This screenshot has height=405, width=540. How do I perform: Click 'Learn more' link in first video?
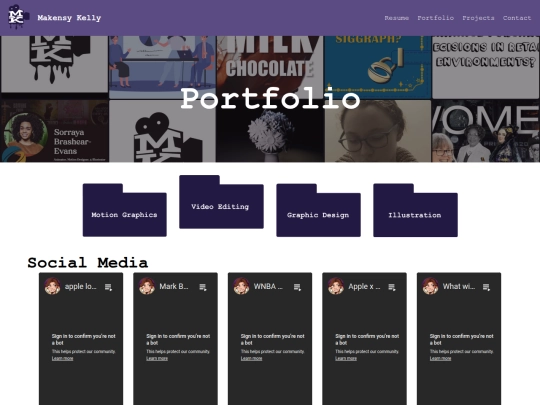(62, 359)
